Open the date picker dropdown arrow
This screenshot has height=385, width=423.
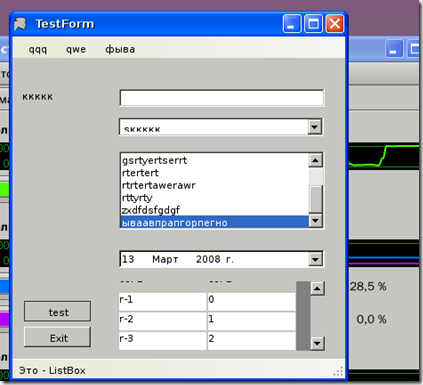coord(315,259)
